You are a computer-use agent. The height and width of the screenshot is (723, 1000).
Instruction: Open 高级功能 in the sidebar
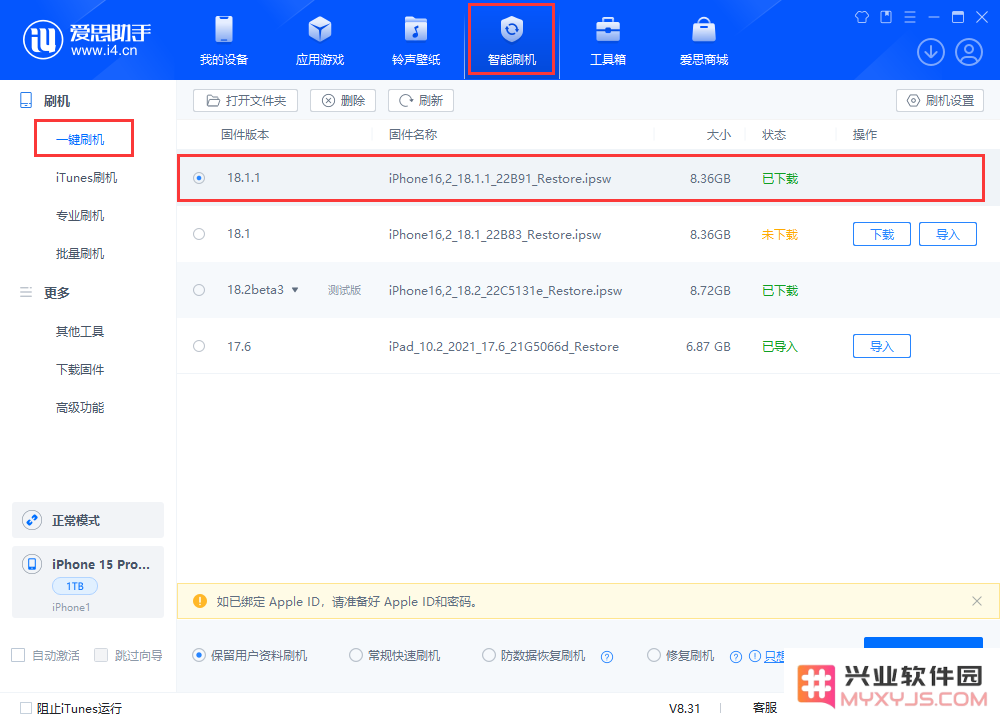tap(80, 407)
